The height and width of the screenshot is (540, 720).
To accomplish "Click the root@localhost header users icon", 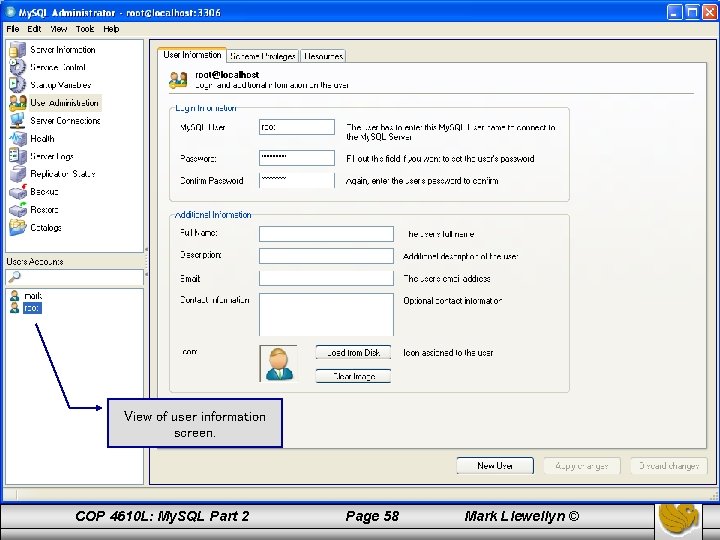I will pos(178,79).
